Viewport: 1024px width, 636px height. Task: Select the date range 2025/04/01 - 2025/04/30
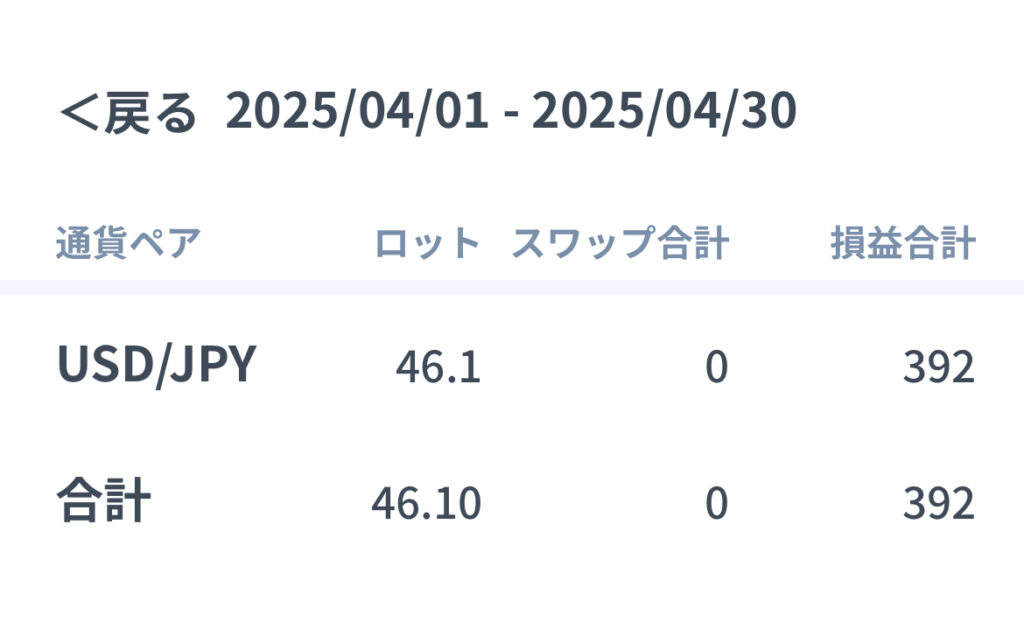[x=511, y=111]
